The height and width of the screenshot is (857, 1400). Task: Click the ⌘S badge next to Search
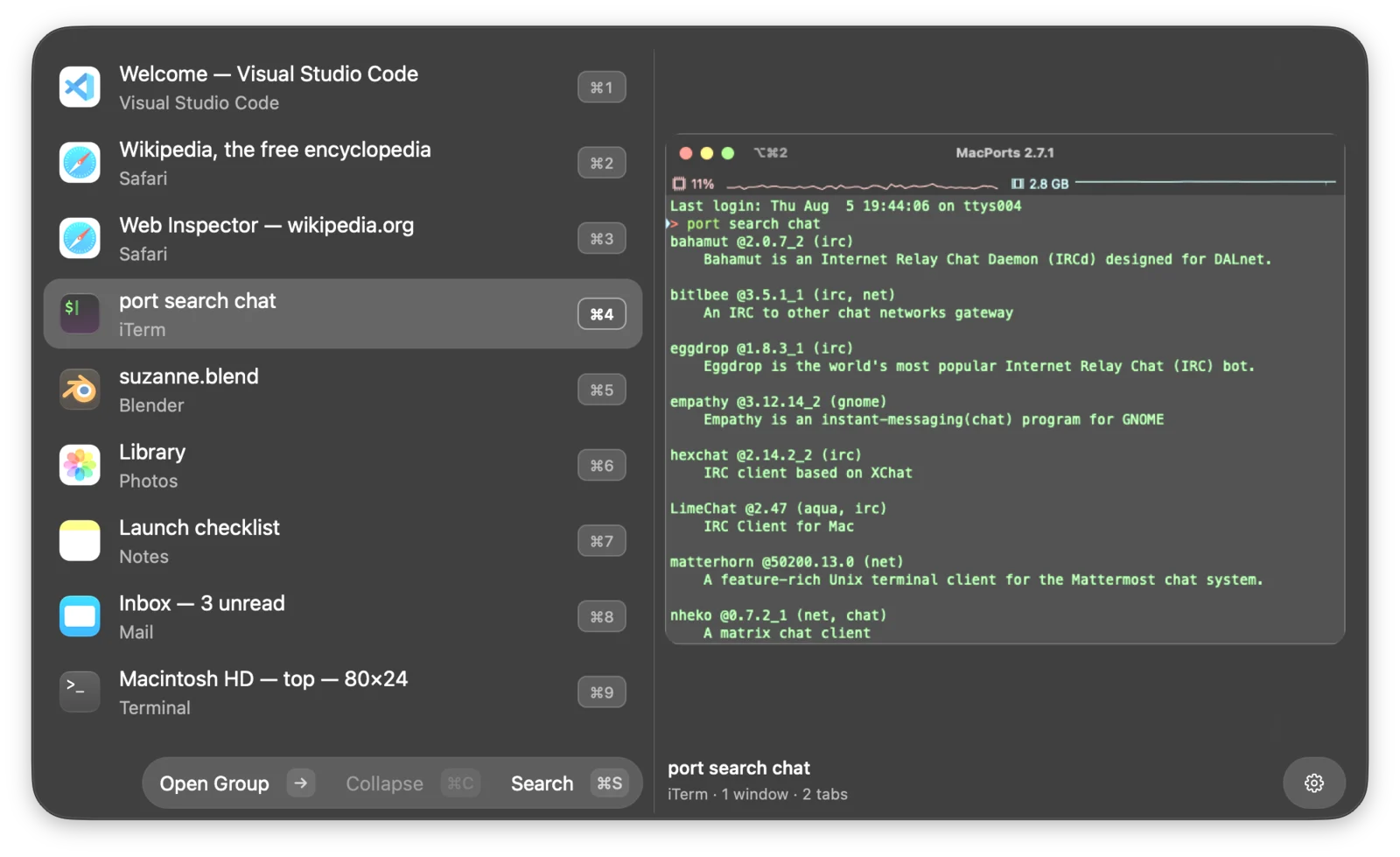click(x=610, y=783)
